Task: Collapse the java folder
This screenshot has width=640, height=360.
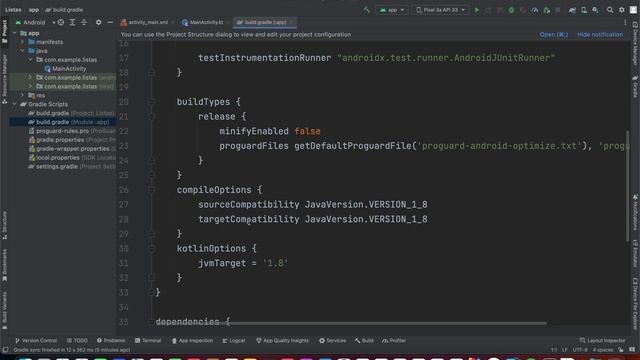Action: 23,51
